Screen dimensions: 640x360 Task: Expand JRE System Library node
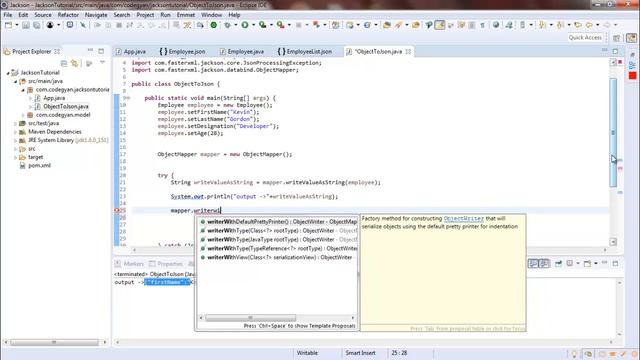pyautogui.click(x=16, y=140)
